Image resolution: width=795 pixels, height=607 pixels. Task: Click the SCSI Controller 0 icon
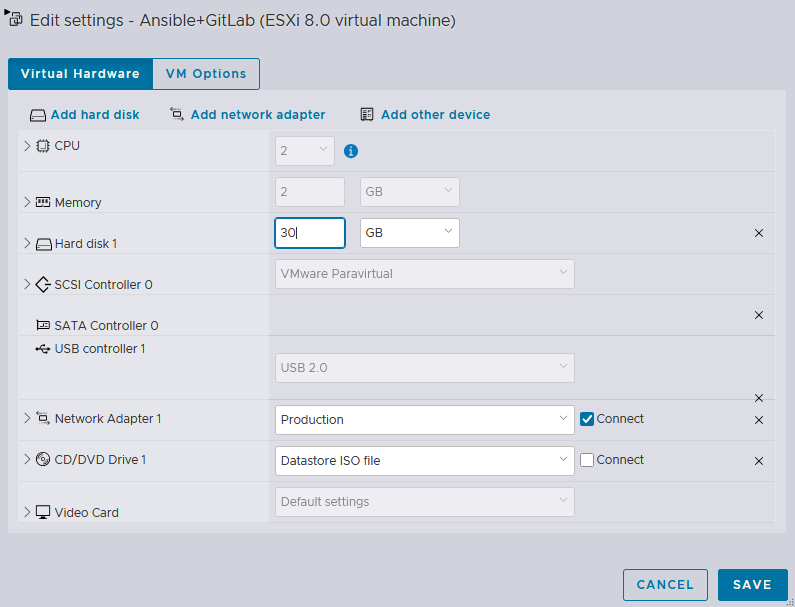(43, 284)
